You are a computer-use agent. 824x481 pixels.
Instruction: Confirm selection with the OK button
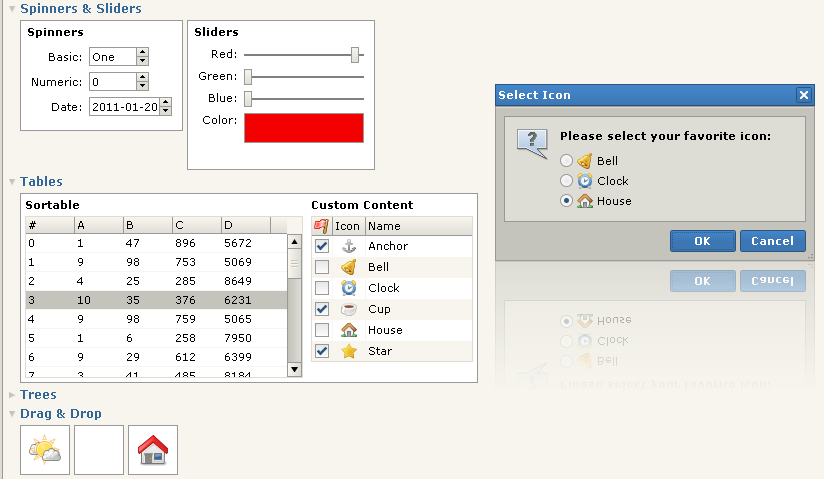[x=703, y=241]
